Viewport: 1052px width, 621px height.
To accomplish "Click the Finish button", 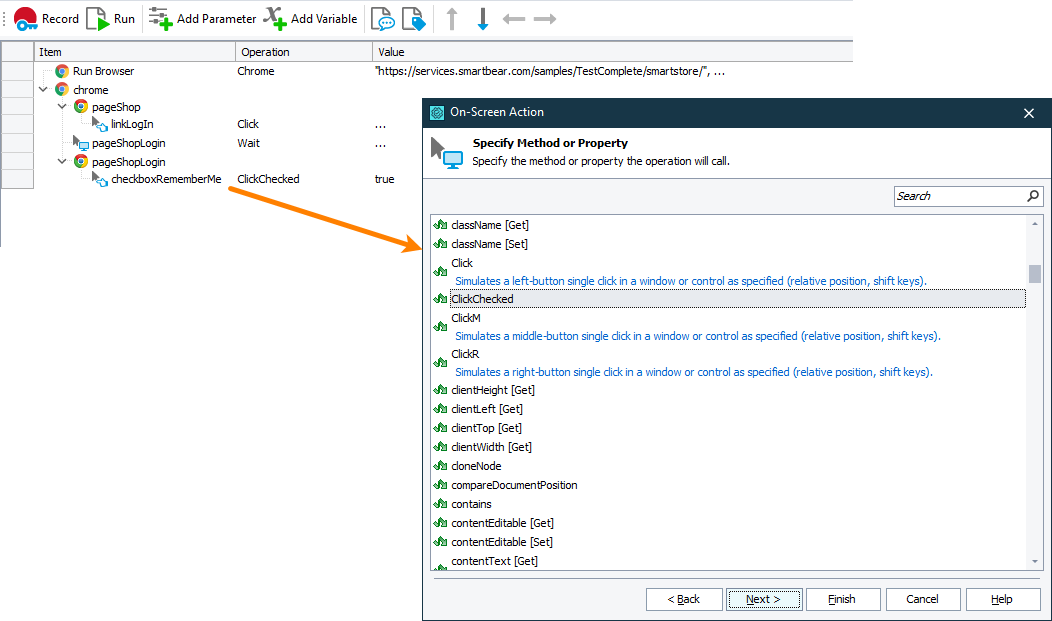I will click(843, 599).
